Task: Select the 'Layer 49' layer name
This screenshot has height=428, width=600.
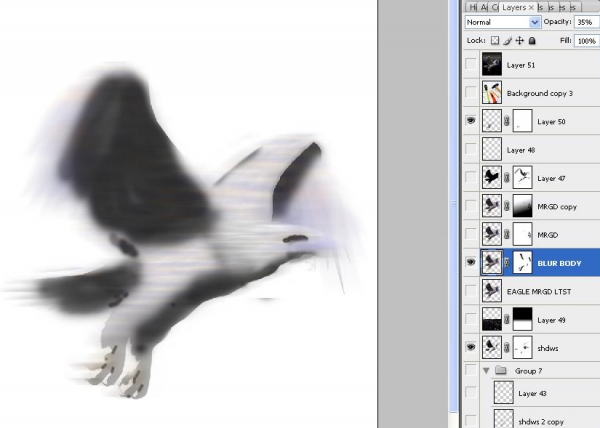Action: 551,320
